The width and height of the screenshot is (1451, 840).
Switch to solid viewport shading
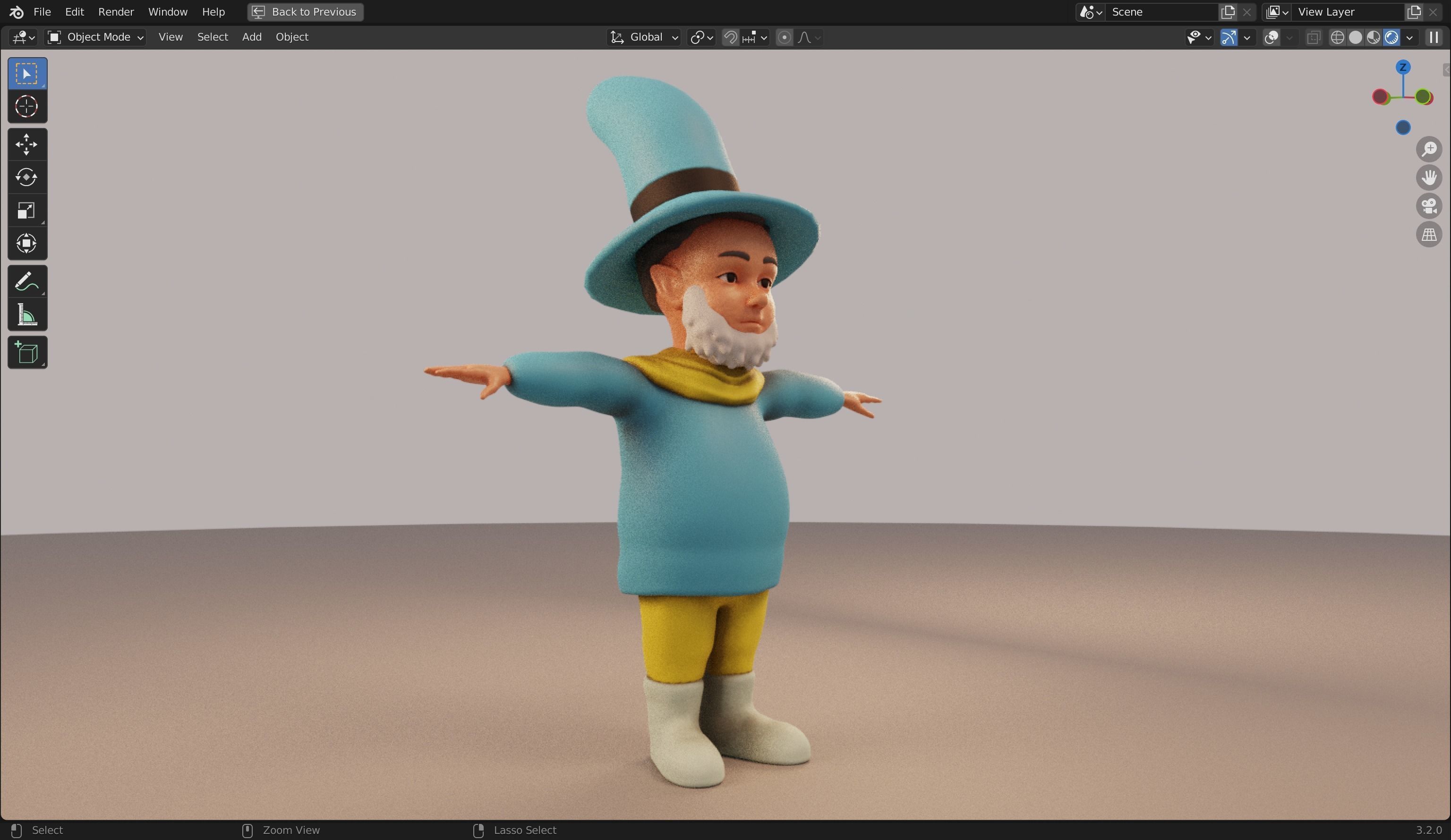(x=1356, y=37)
